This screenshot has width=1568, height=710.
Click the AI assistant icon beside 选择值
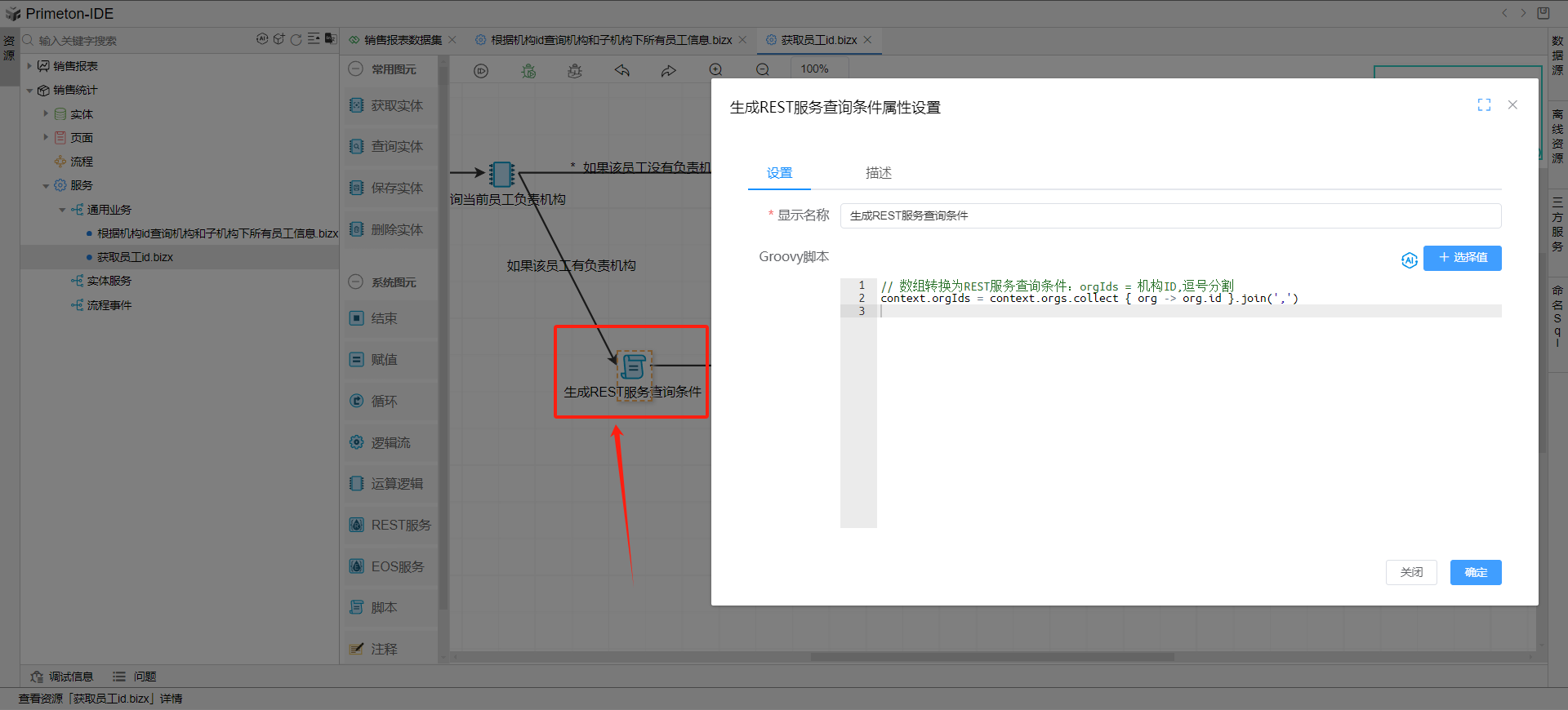click(1409, 260)
